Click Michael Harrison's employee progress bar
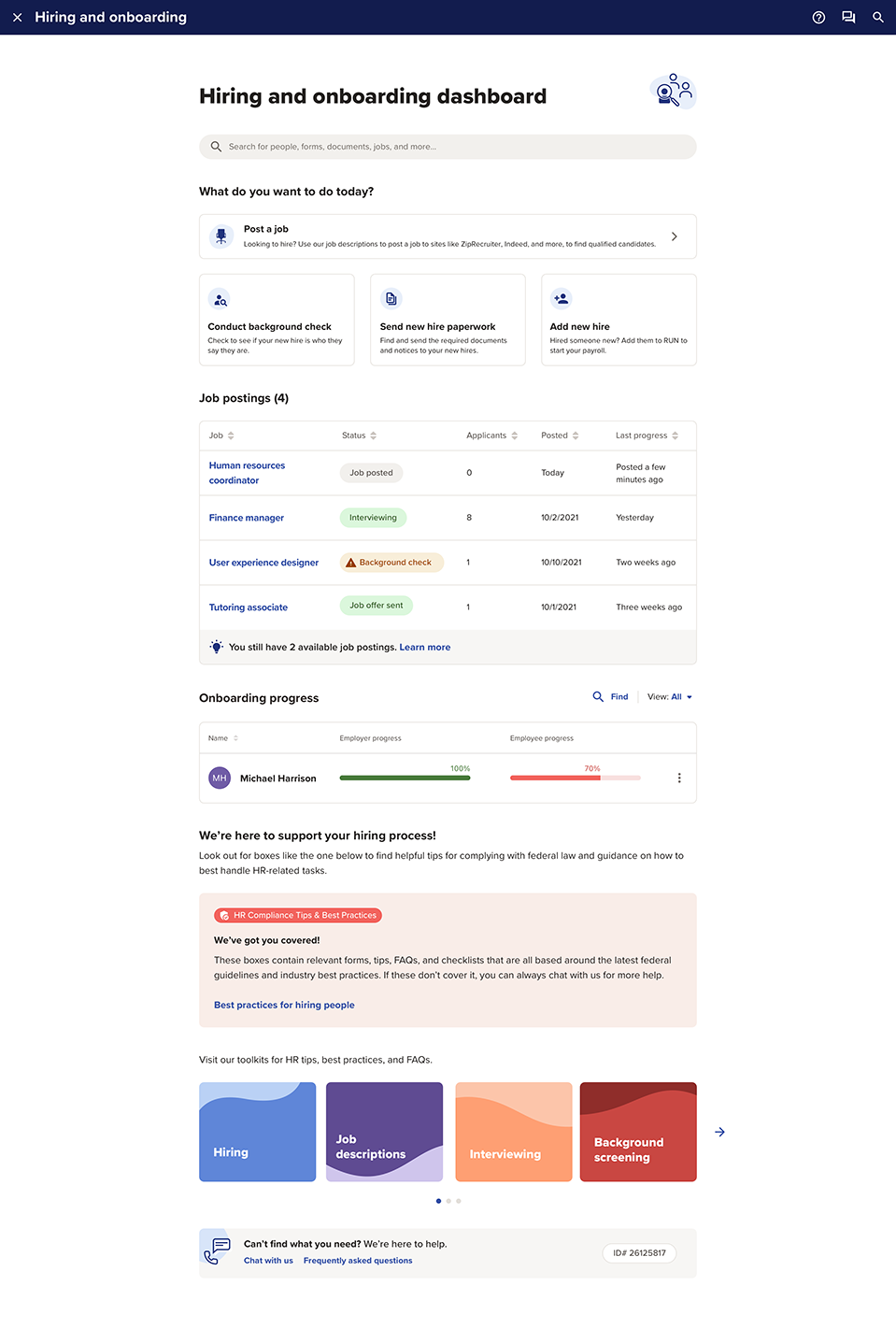Viewport: 896px width, 1328px height. [575, 778]
